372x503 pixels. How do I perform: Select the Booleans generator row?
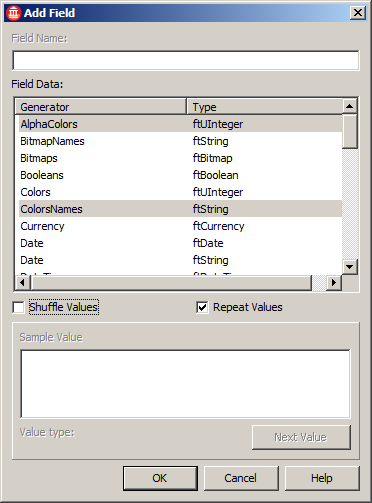(x=180, y=175)
